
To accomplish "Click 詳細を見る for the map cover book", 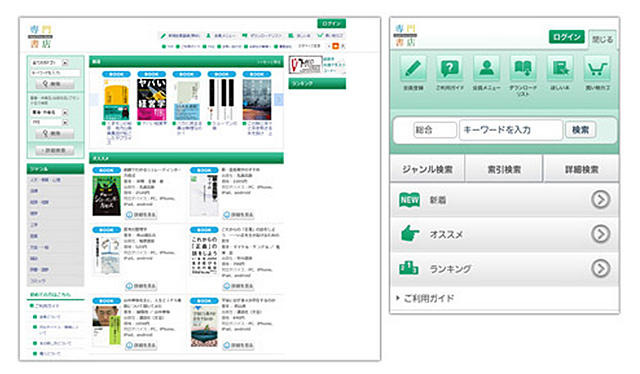I will [x=141, y=286].
